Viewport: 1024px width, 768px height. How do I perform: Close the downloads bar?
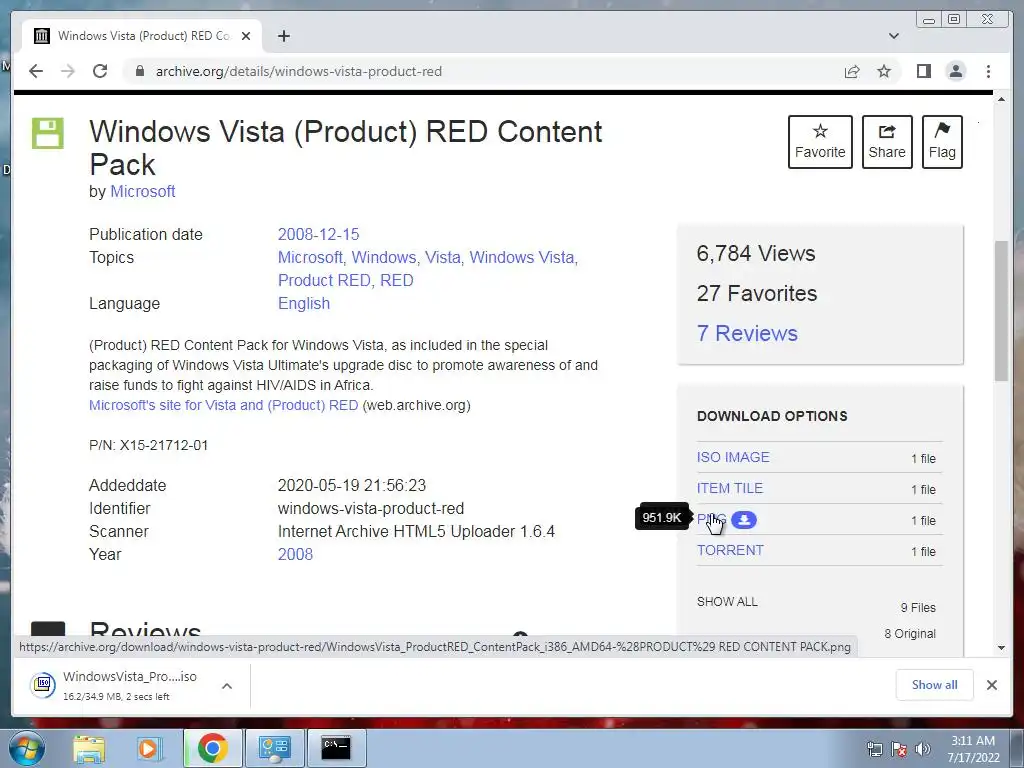pos(991,684)
